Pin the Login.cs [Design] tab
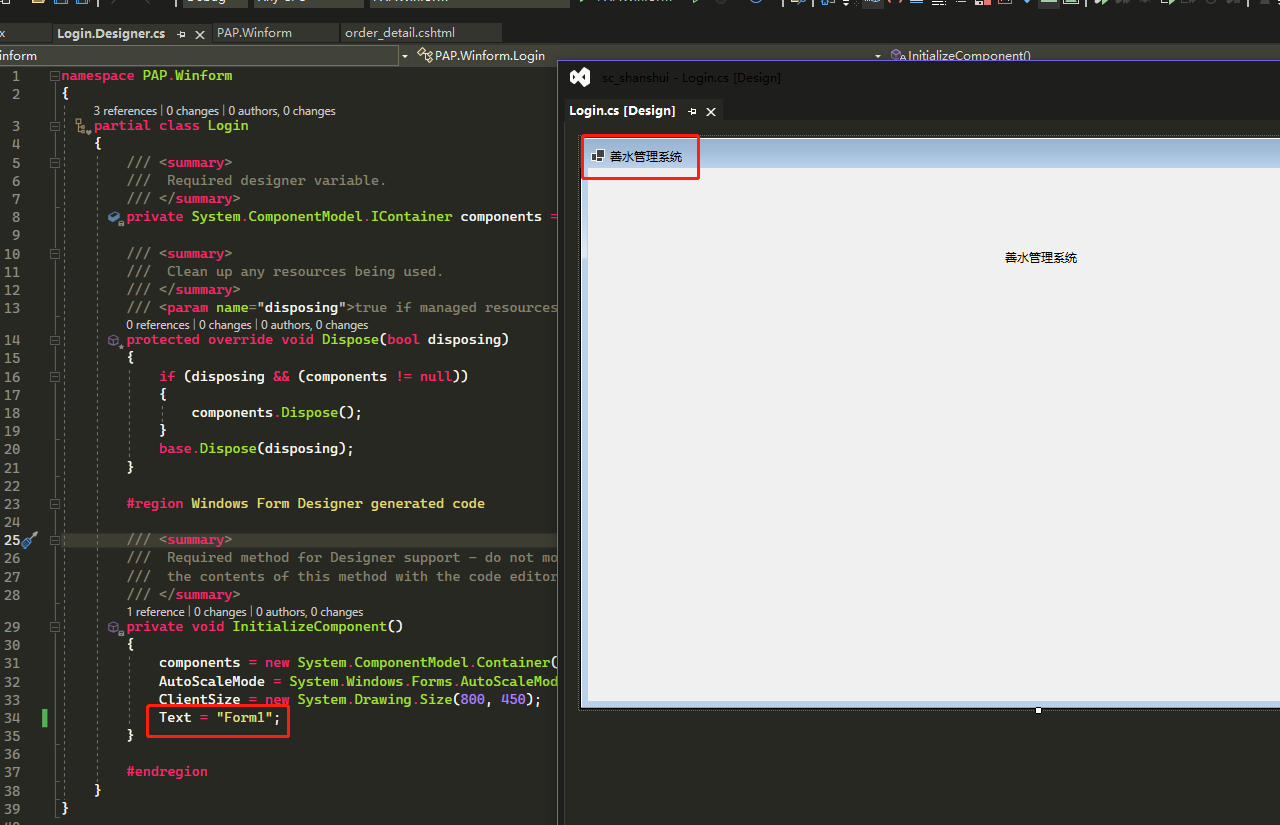The height and width of the screenshot is (825, 1280). pyautogui.click(x=692, y=111)
